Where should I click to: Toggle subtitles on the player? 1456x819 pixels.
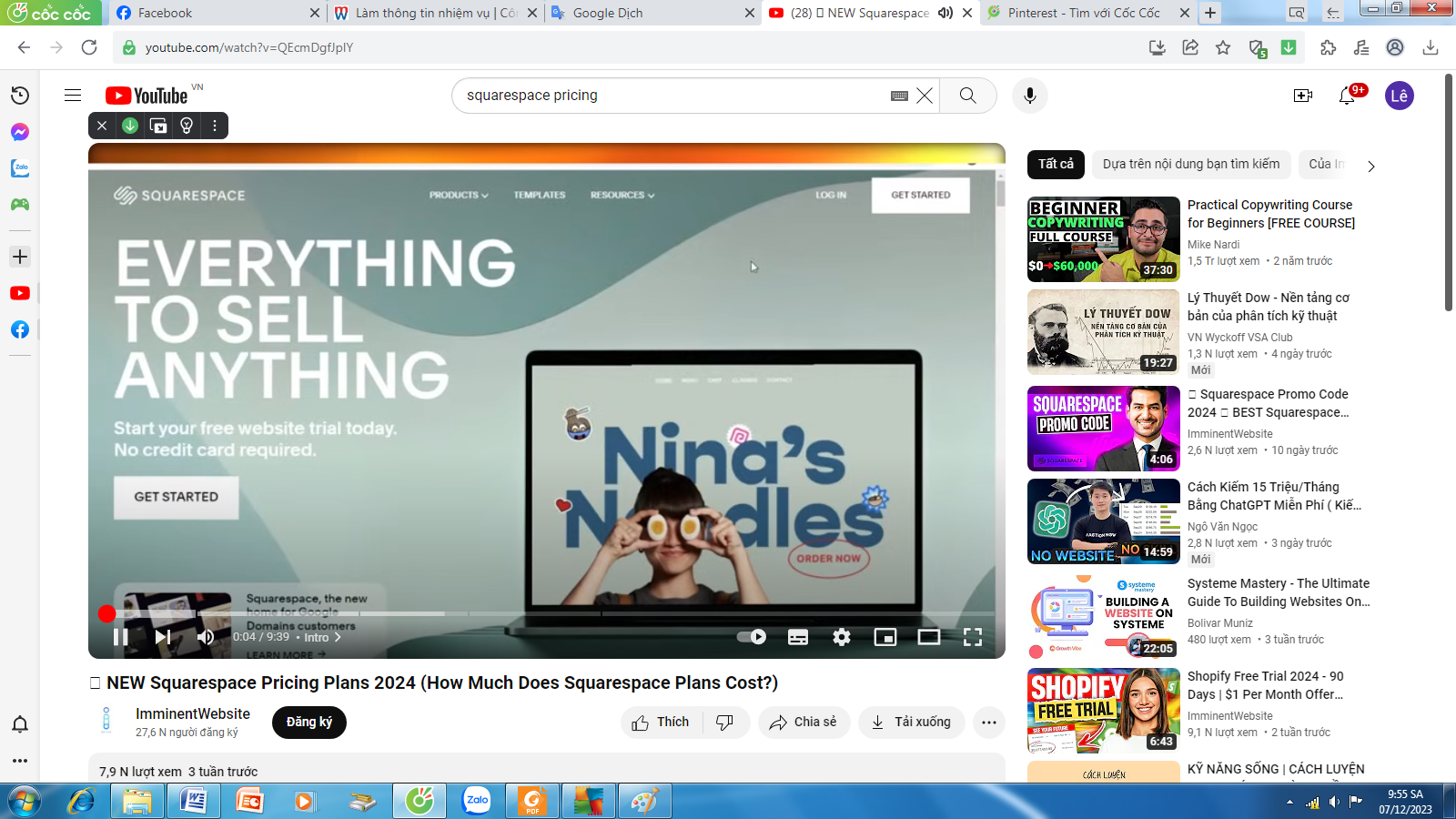pyautogui.click(x=798, y=637)
